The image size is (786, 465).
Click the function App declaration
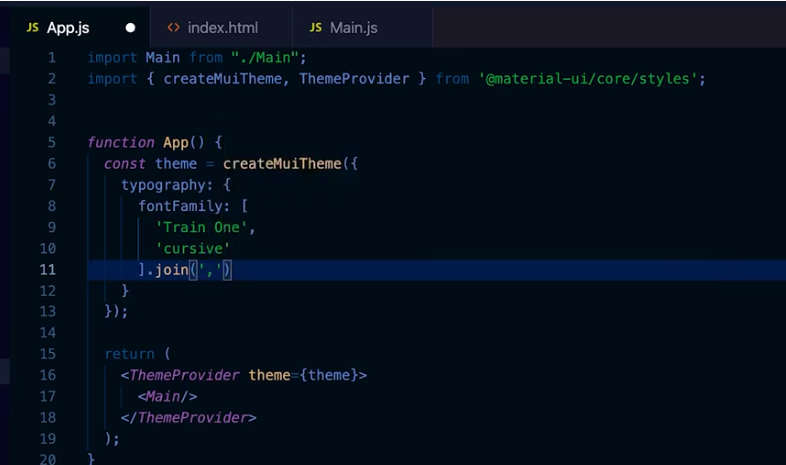(146, 143)
